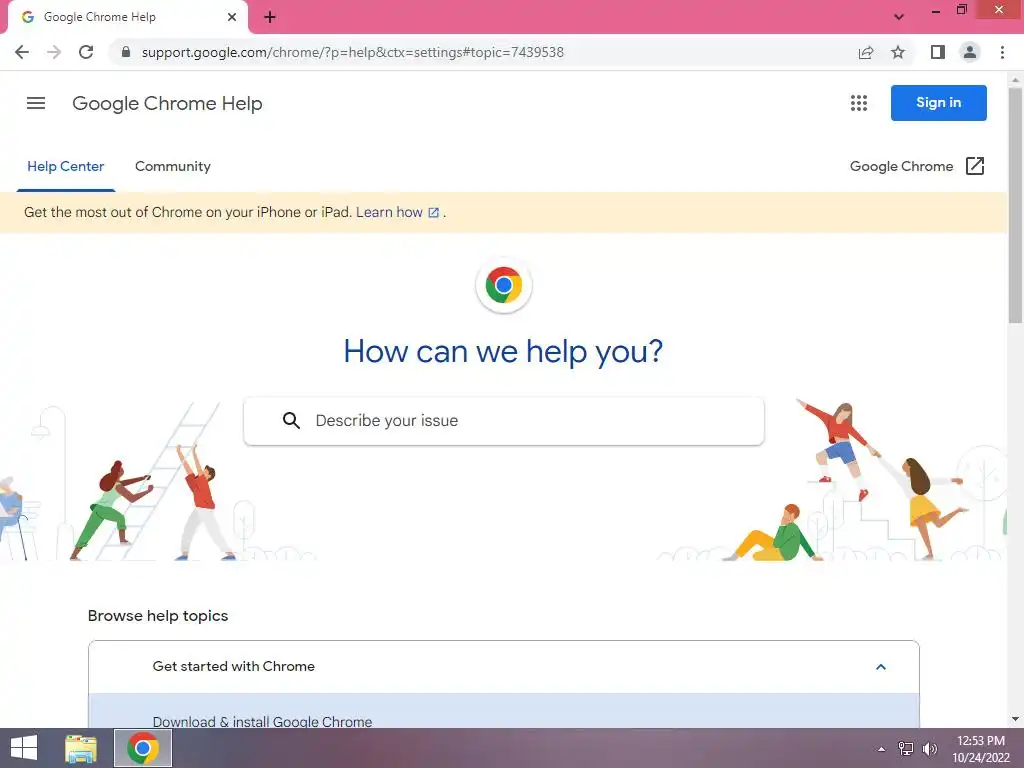Image resolution: width=1024 pixels, height=768 pixels.
Task: View site information lock icon
Action: (x=126, y=52)
